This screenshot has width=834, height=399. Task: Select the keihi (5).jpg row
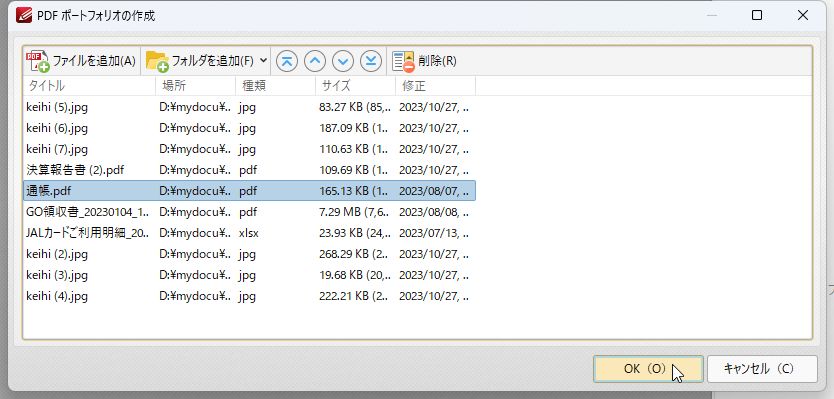[249, 107]
